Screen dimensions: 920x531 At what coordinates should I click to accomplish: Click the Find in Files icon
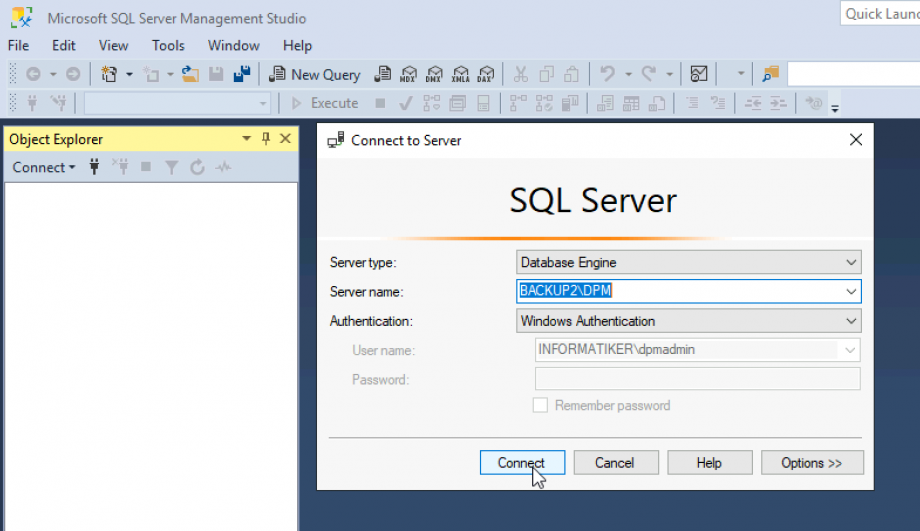click(x=769, y=74)
